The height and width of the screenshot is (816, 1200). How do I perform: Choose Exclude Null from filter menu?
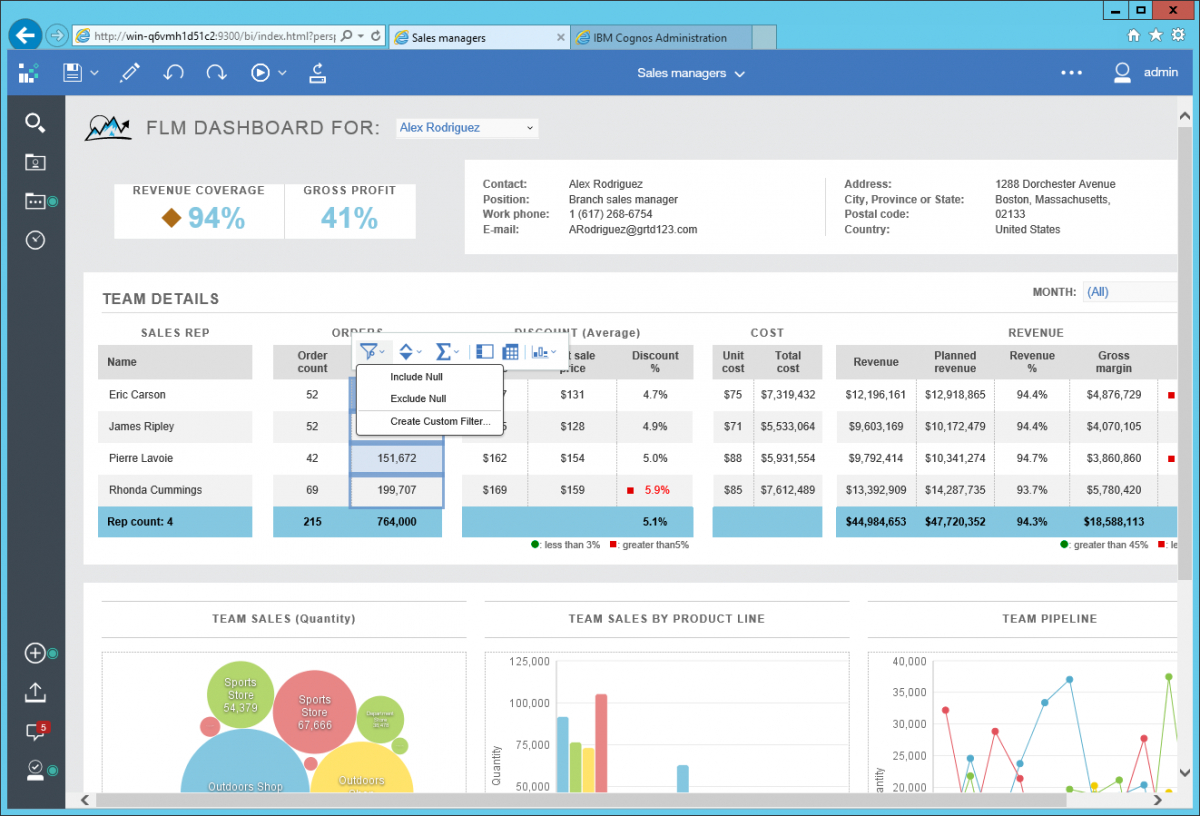coord(430,399)
